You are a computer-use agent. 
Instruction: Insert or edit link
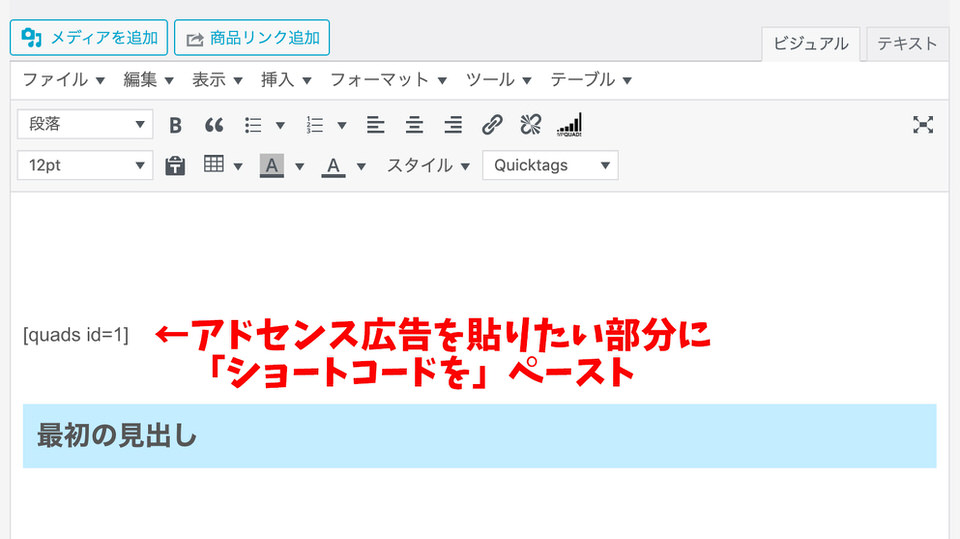click(x=492, y=125)
